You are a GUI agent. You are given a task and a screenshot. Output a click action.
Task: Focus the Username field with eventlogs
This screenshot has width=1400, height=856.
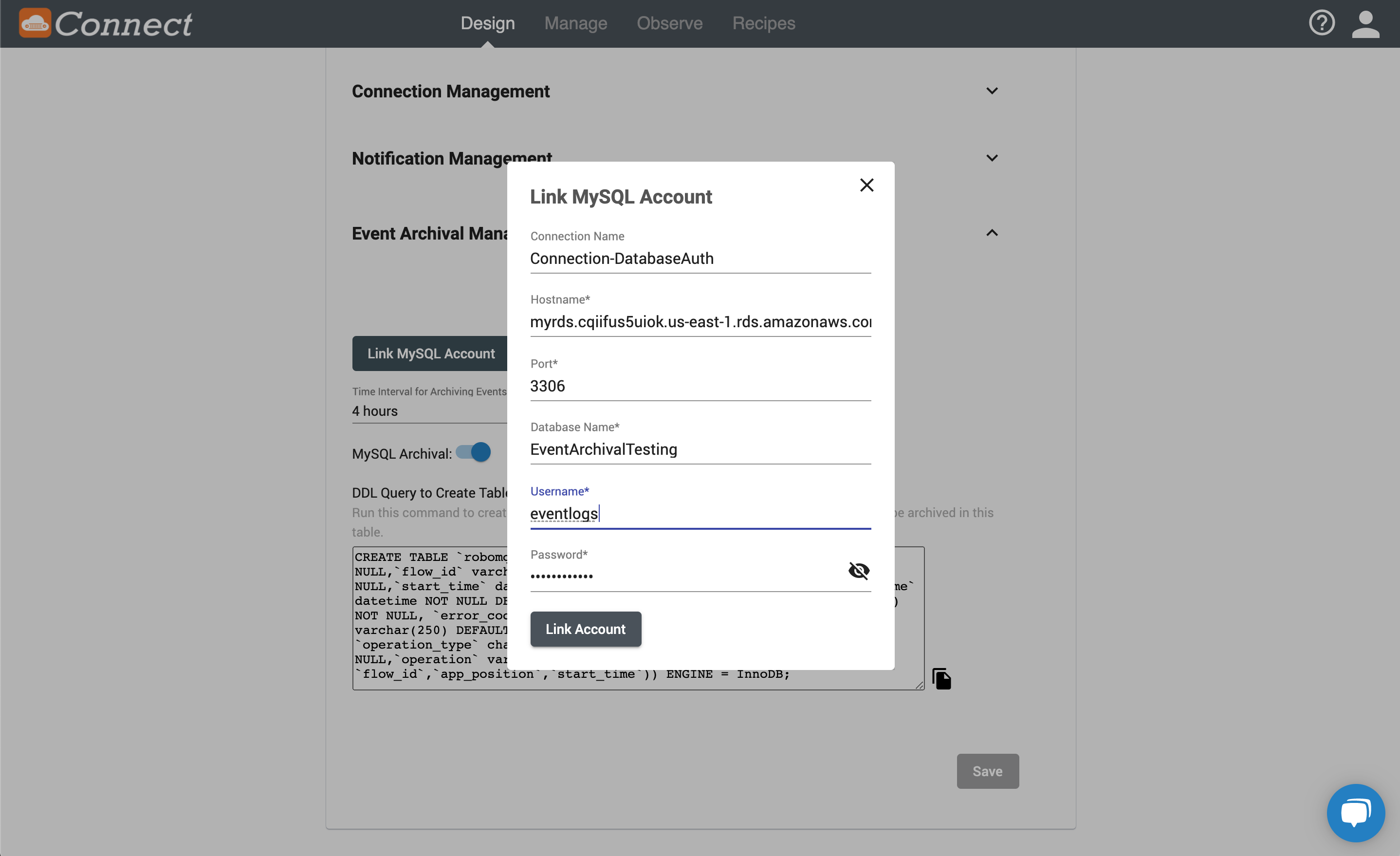point(700,514)
